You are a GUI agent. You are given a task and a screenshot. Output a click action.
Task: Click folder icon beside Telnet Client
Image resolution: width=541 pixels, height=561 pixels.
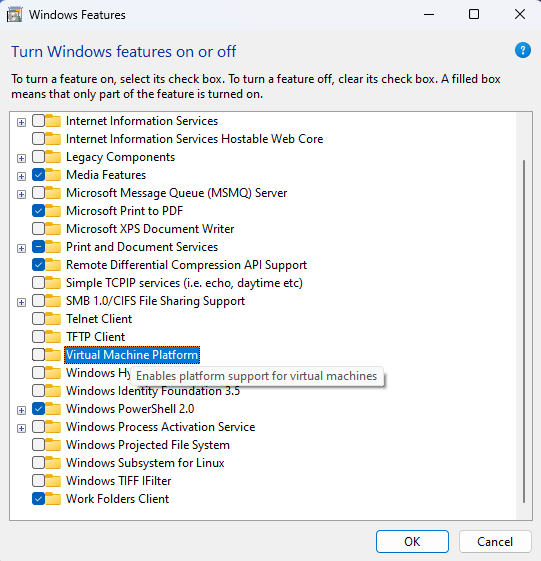[x=53, y=319]
